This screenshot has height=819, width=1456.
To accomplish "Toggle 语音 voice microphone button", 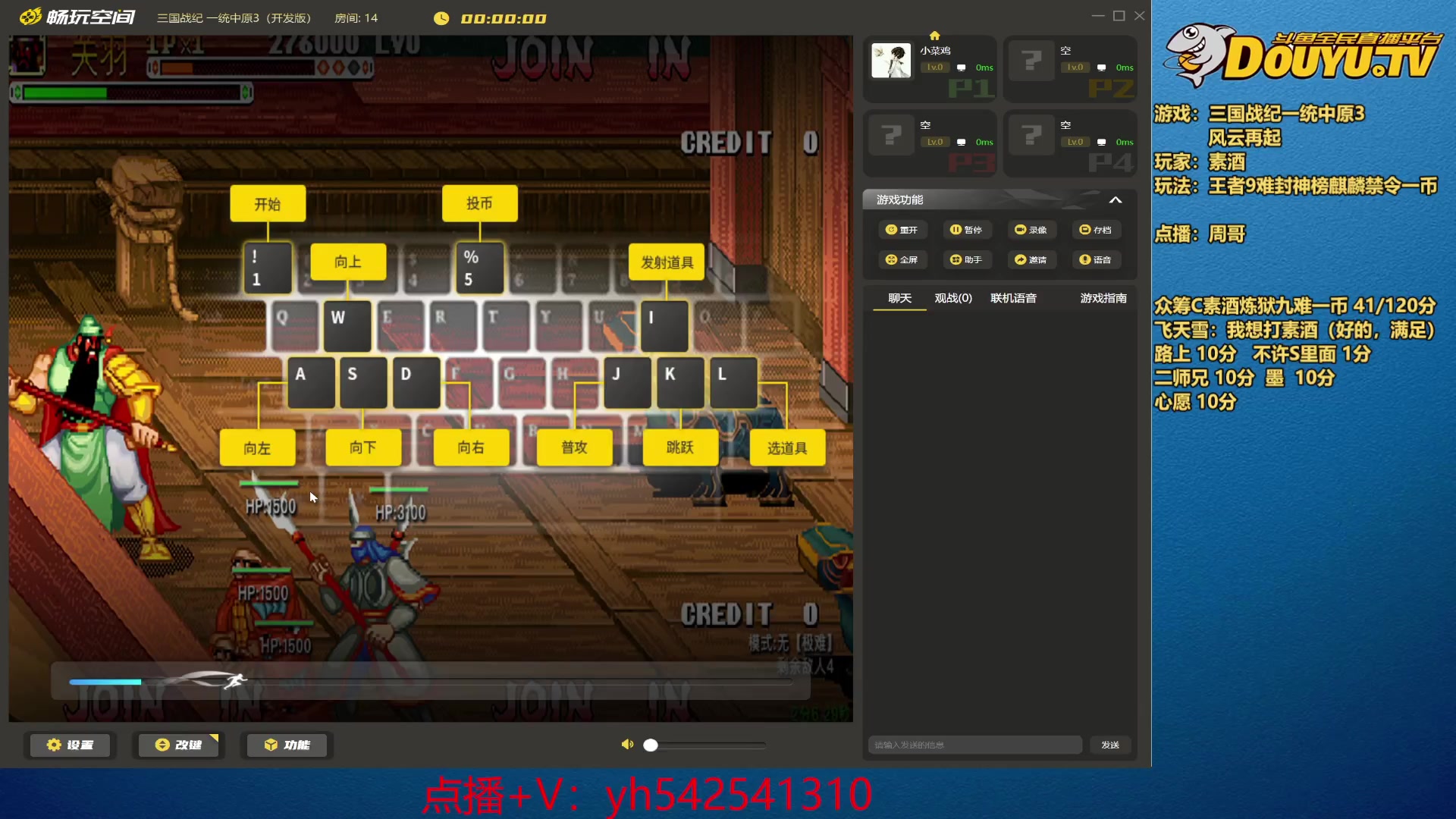I will coord(1096,259).
